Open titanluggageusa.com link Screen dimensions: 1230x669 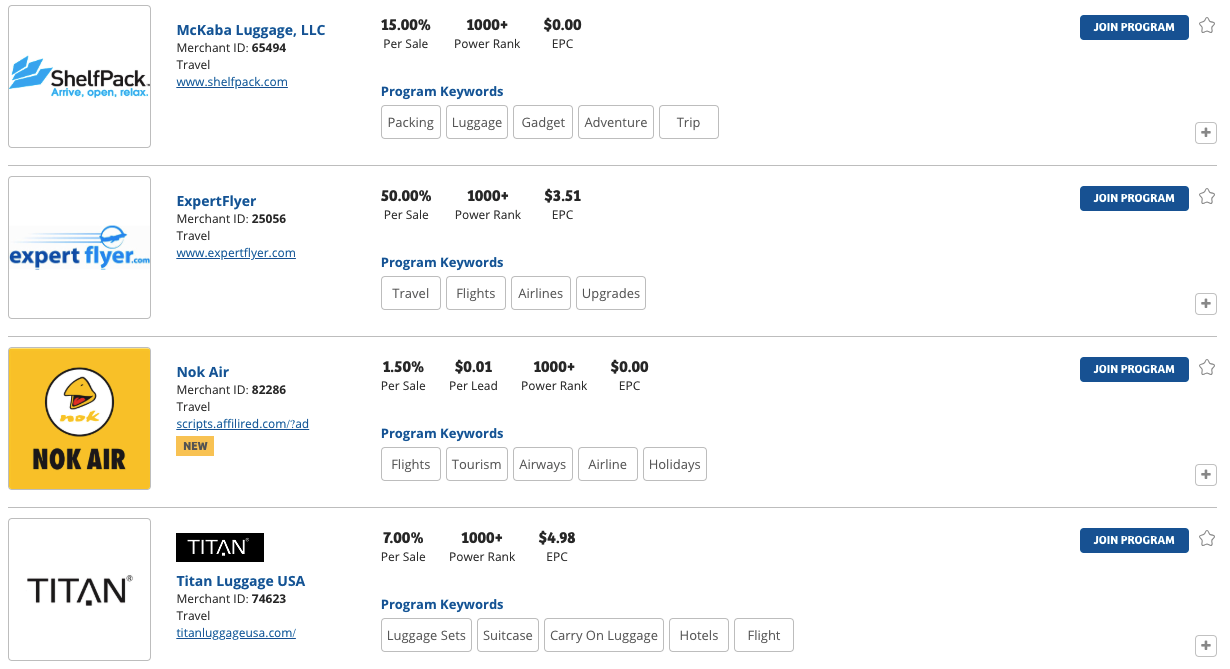(236, 633)
